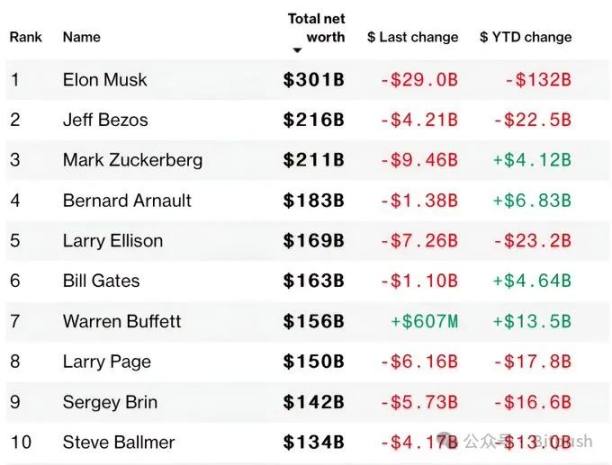The image size is (612, 465).
Task: Click Warren Buffett's name
Action: tap(122, 321)
